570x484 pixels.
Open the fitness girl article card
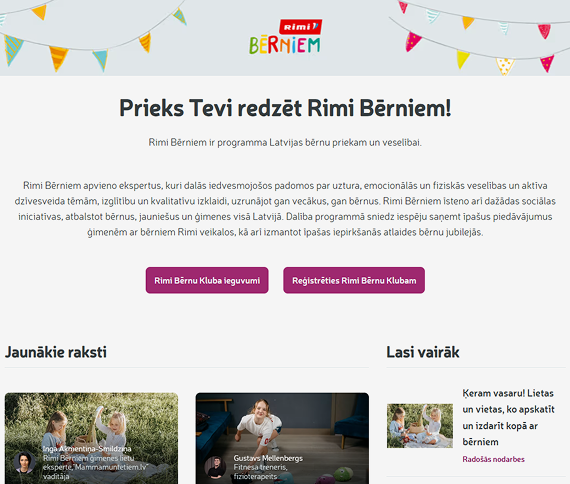(282, 438)
